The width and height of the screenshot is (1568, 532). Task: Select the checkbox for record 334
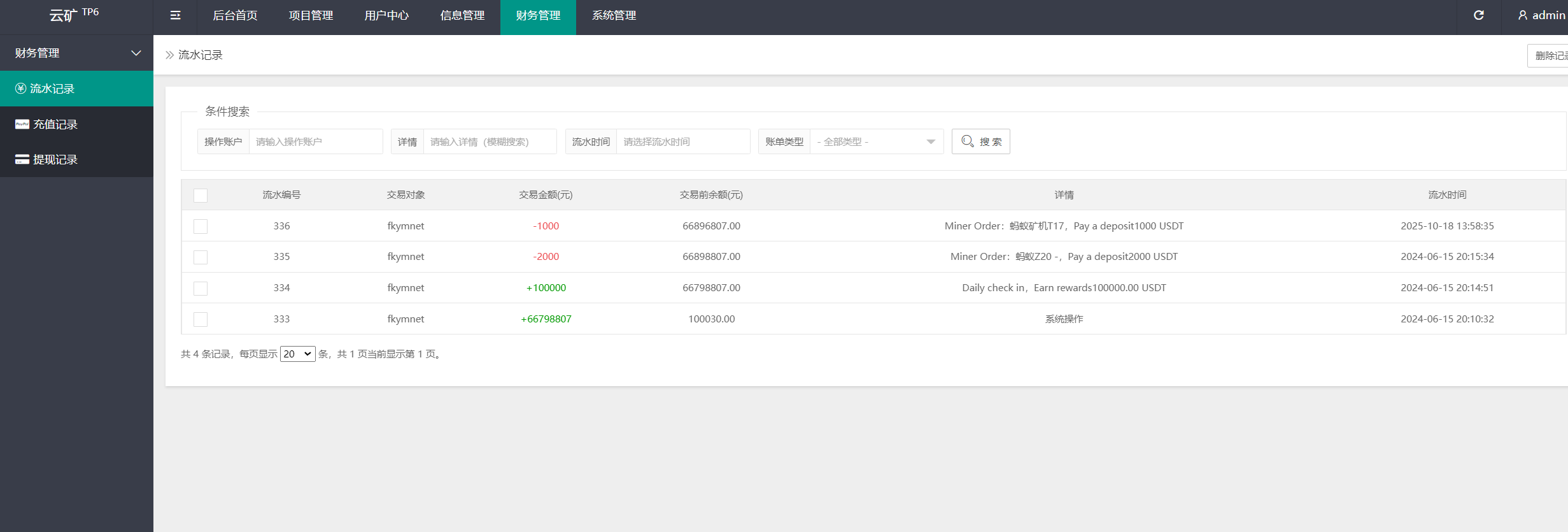click(201, 289)
